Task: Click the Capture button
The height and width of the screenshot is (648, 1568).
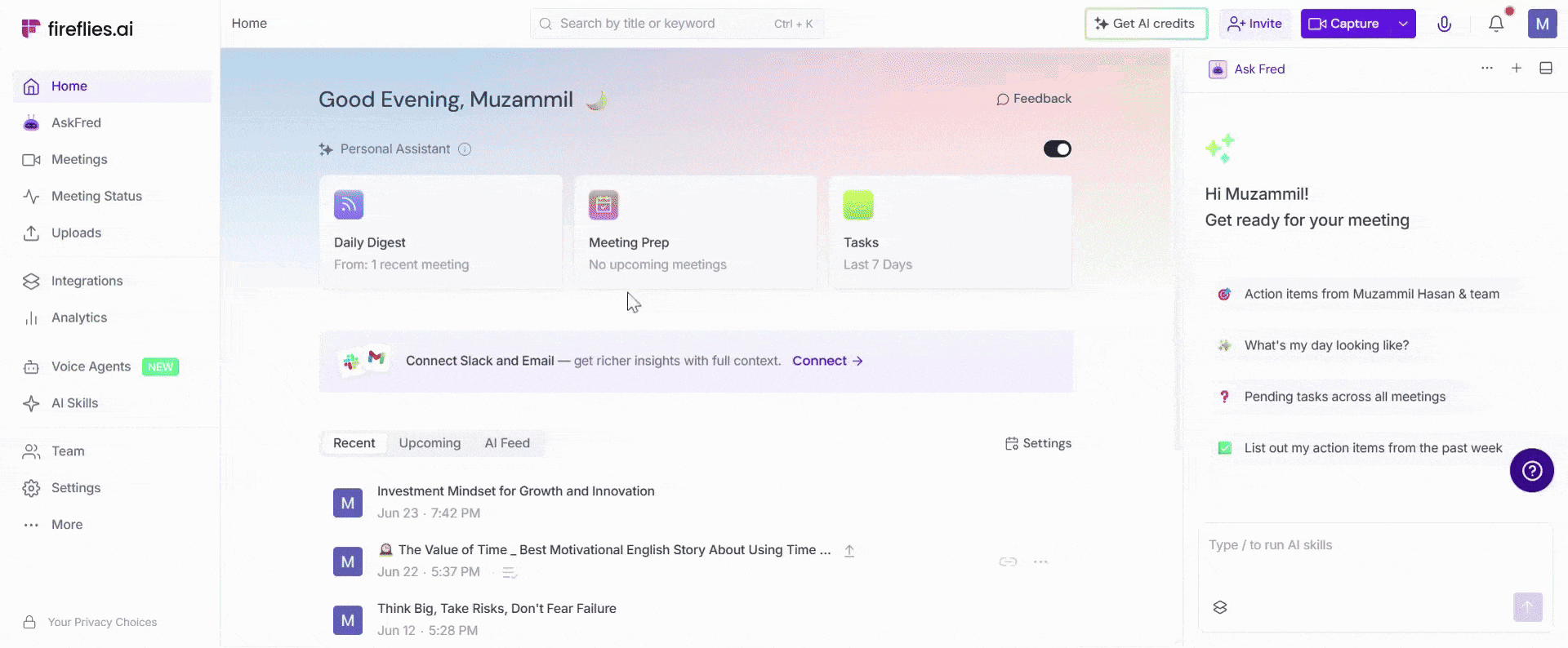Action: point(1345,24)
